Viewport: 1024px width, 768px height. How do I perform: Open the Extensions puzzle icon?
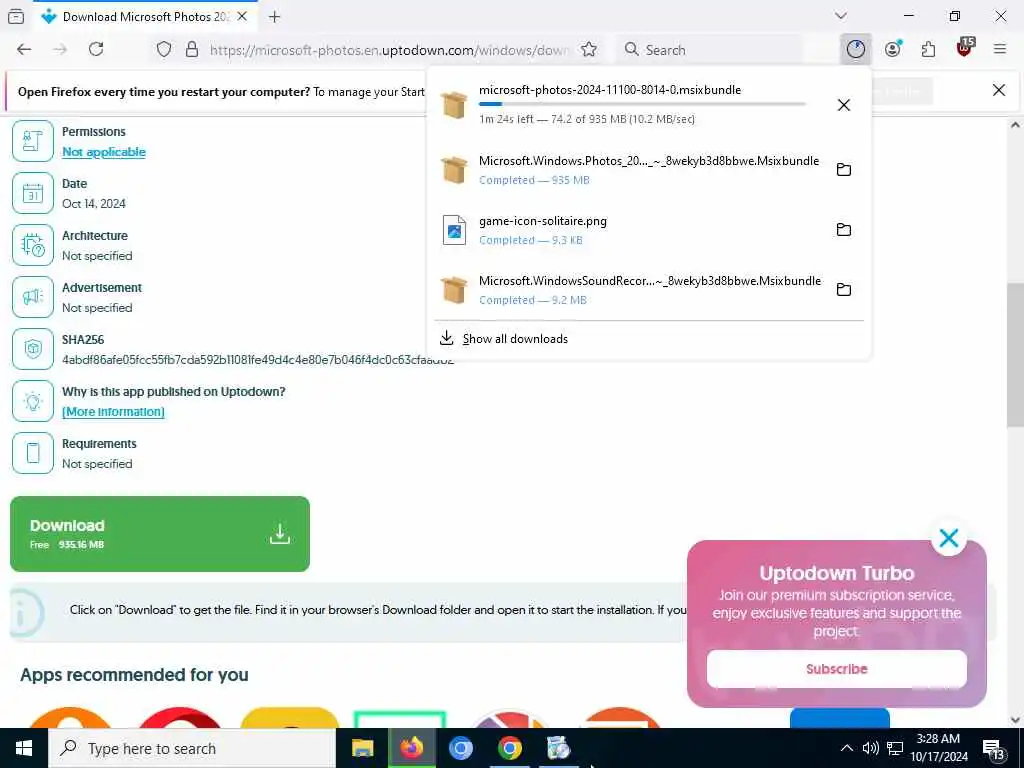pos(928,50)
